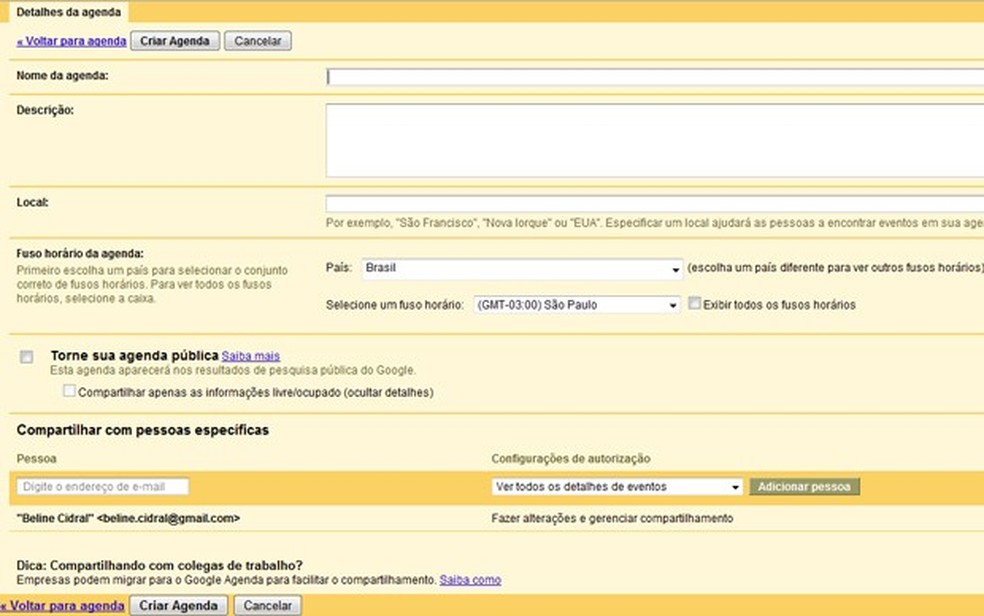Viewport: 984px width, 616px height.
Task: Click the bottom Cancelar button
Action: click(x=267, y=606)
